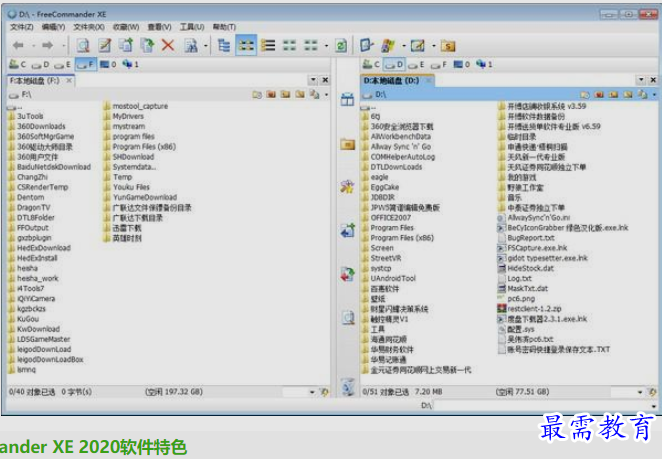This screenshot has height=459, width=662.
Task: Open the 编辑(Y) menu
Action: point(53,27)
